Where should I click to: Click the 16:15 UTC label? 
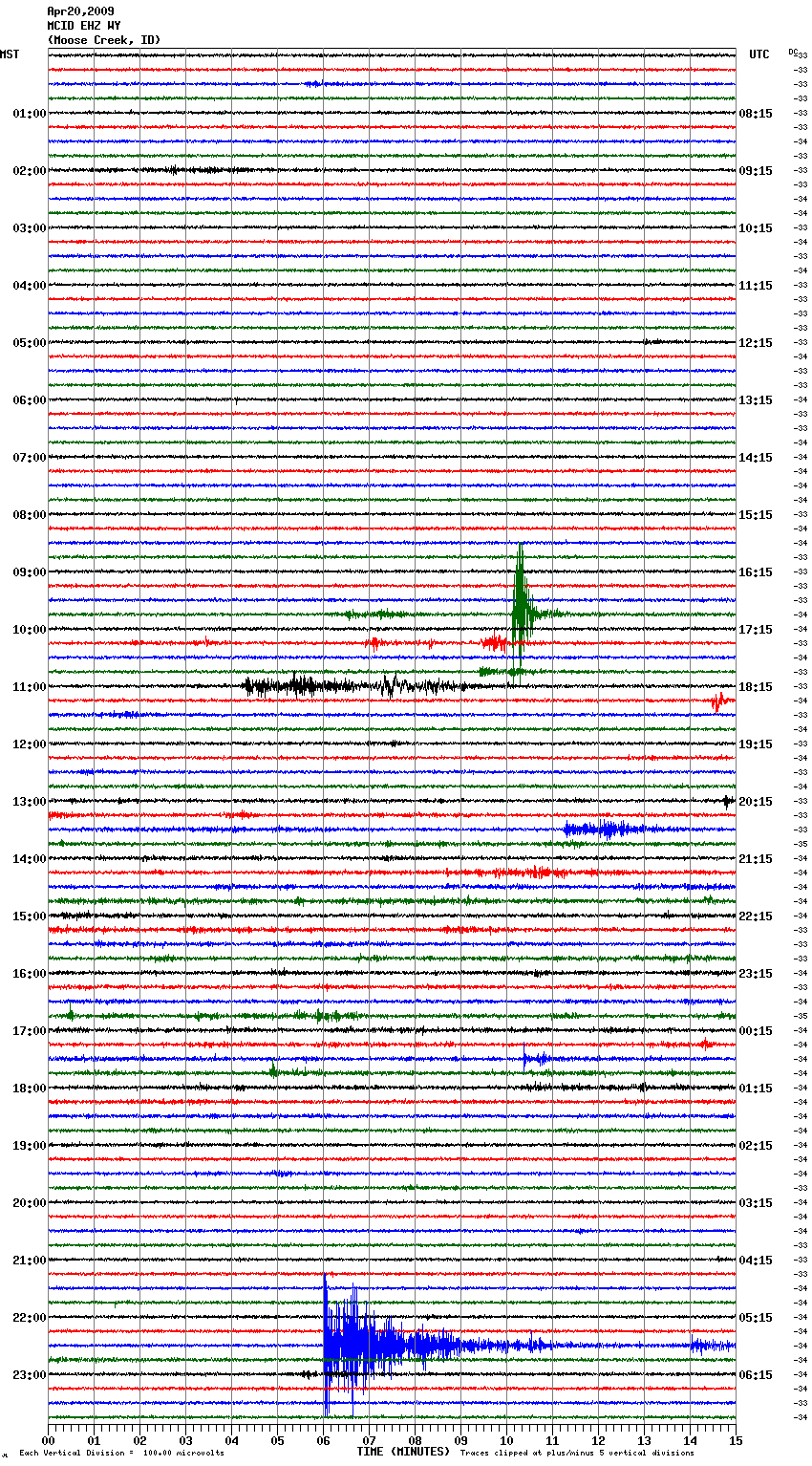(756, 572)
